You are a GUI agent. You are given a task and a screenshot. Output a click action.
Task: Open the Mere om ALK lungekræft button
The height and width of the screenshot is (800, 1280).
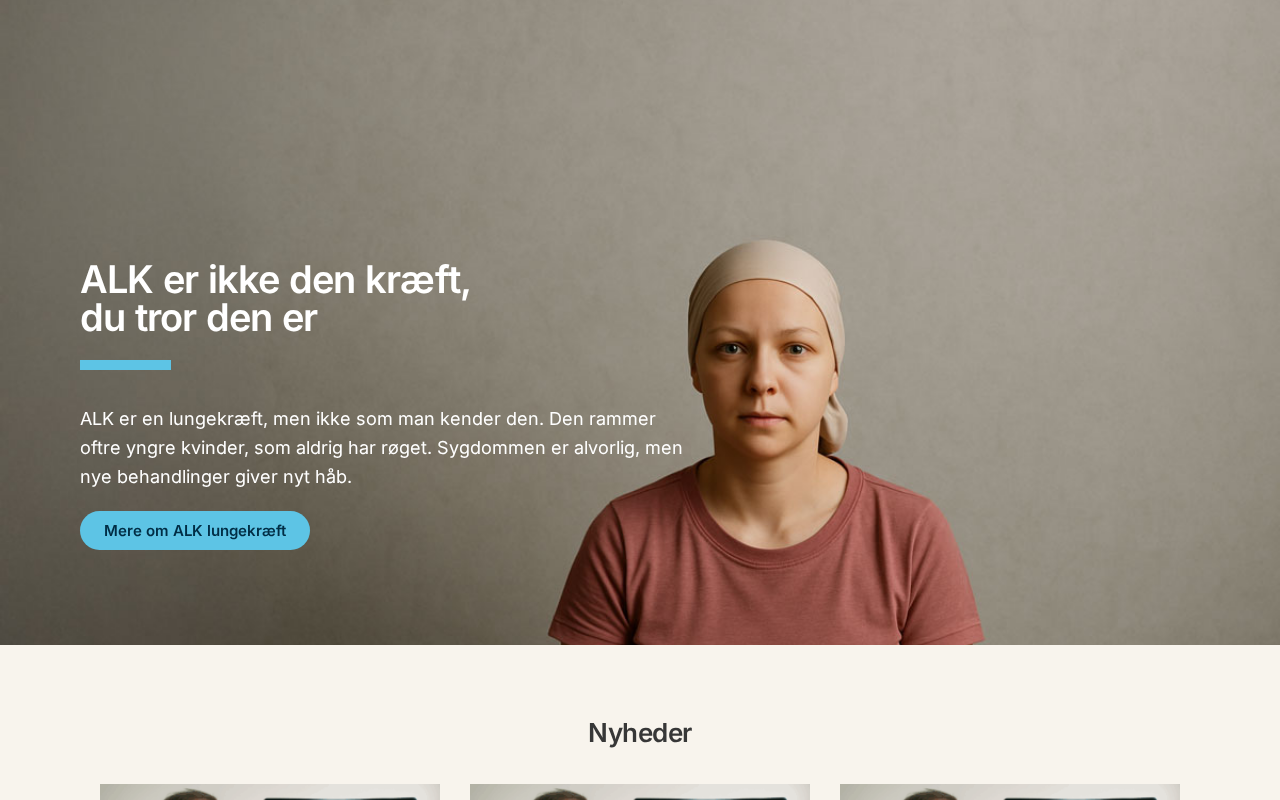click(195, 530)
